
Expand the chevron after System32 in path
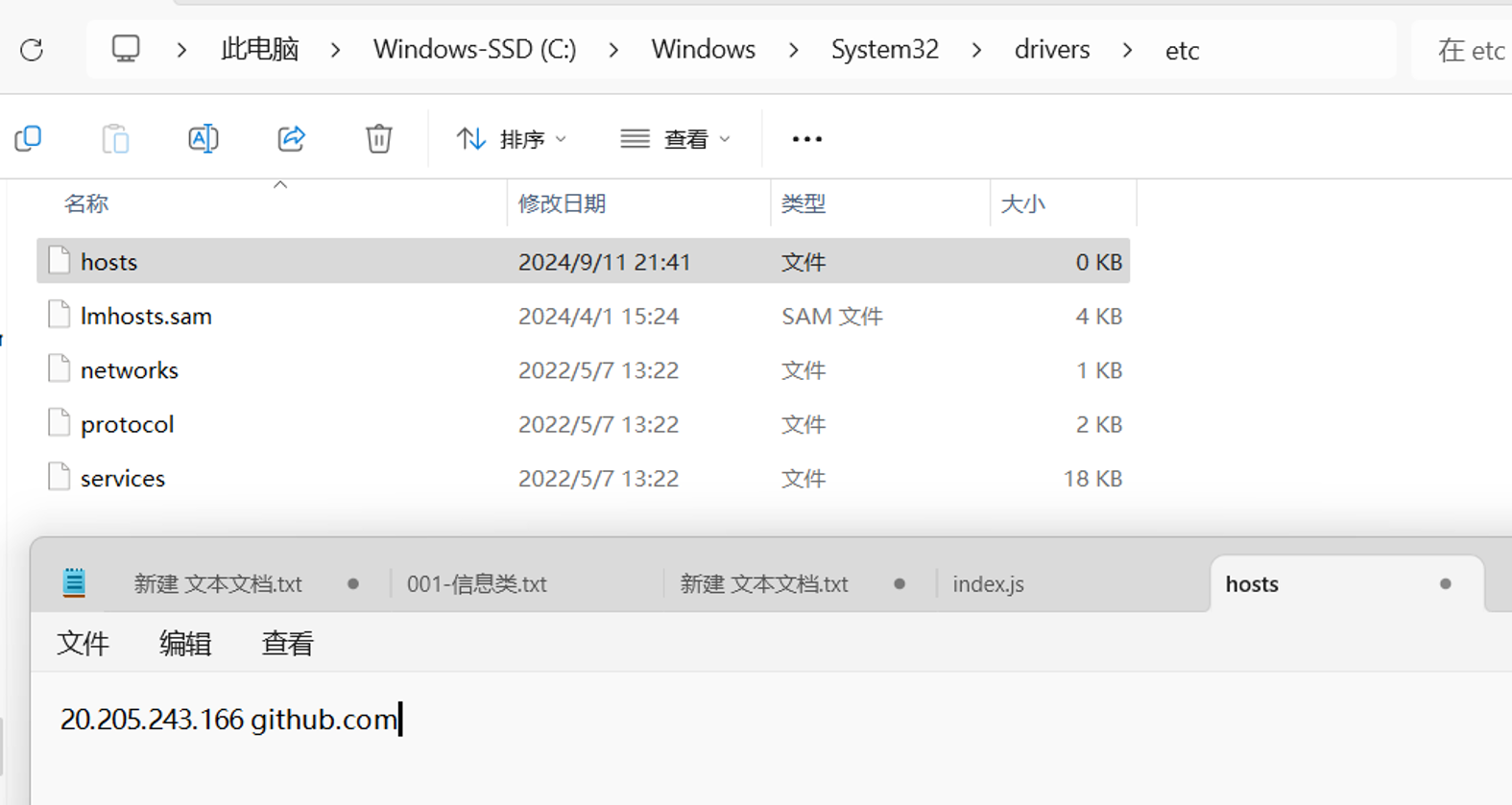pos(976,50)
